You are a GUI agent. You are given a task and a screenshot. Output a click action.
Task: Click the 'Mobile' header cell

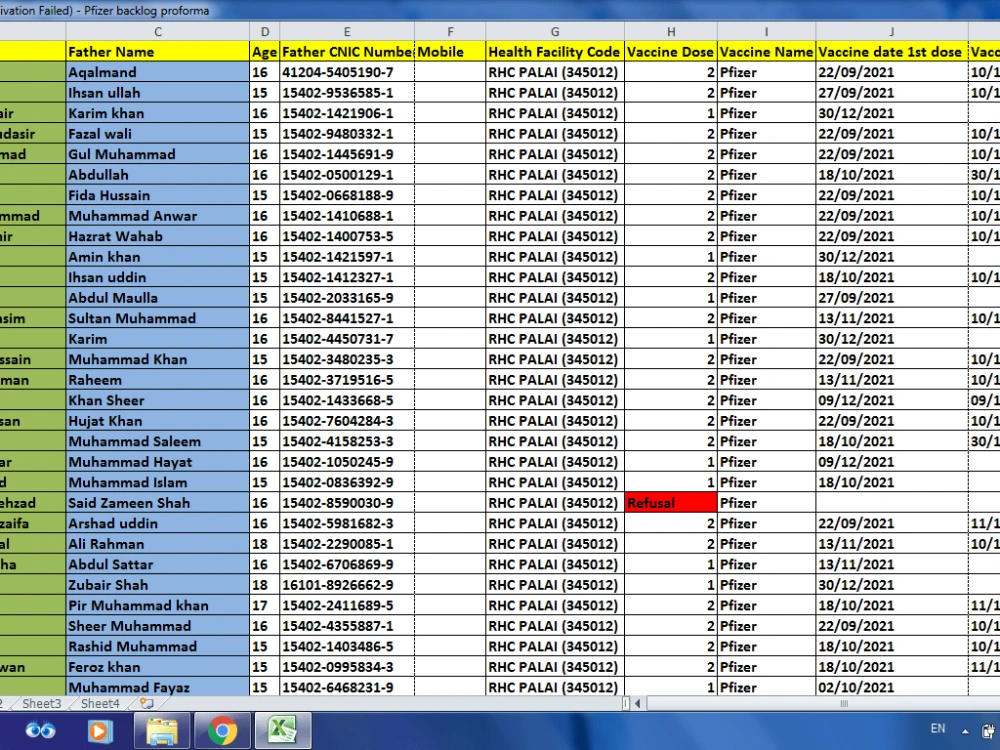[450, 52]
